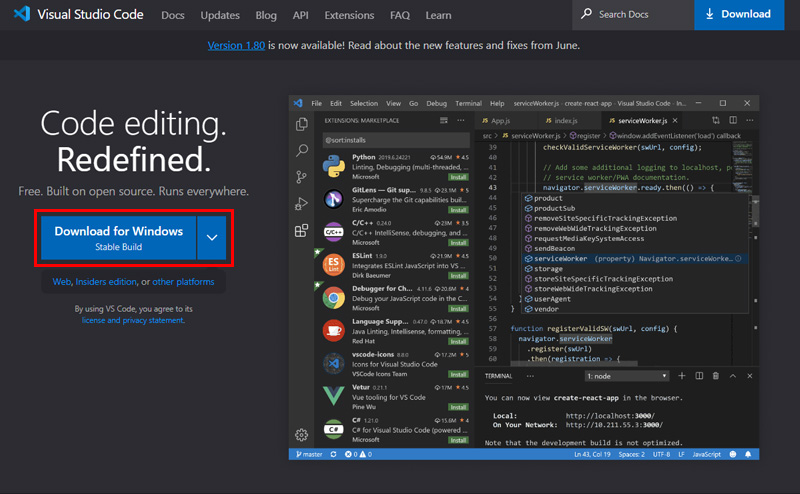Select the serviceWorker suggestion in the autocomplete list
The height and width of the screenshot is (494, 800).
coord(633,259)
